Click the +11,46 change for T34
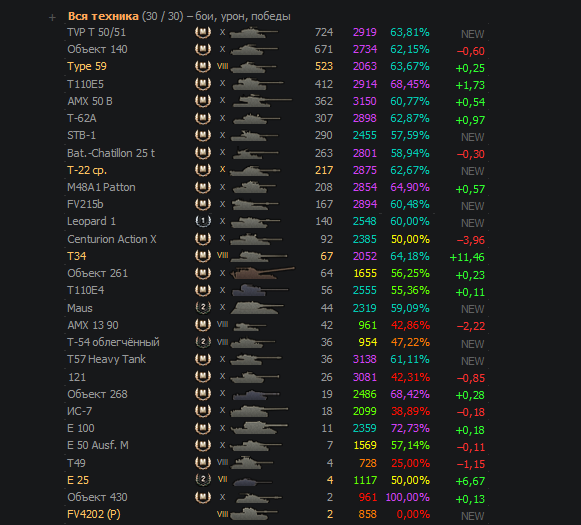This screenshot has height=525, width=581. 467,257
